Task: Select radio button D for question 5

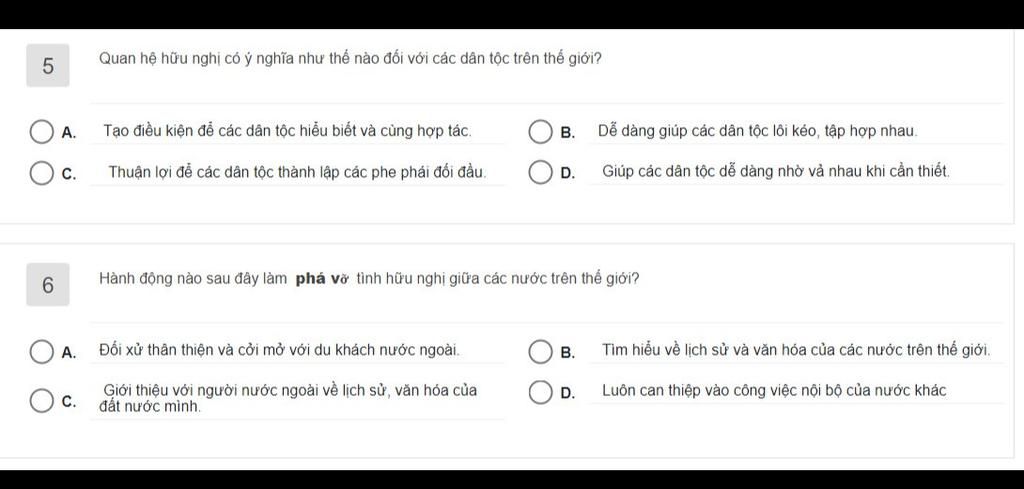Action: 540,174
